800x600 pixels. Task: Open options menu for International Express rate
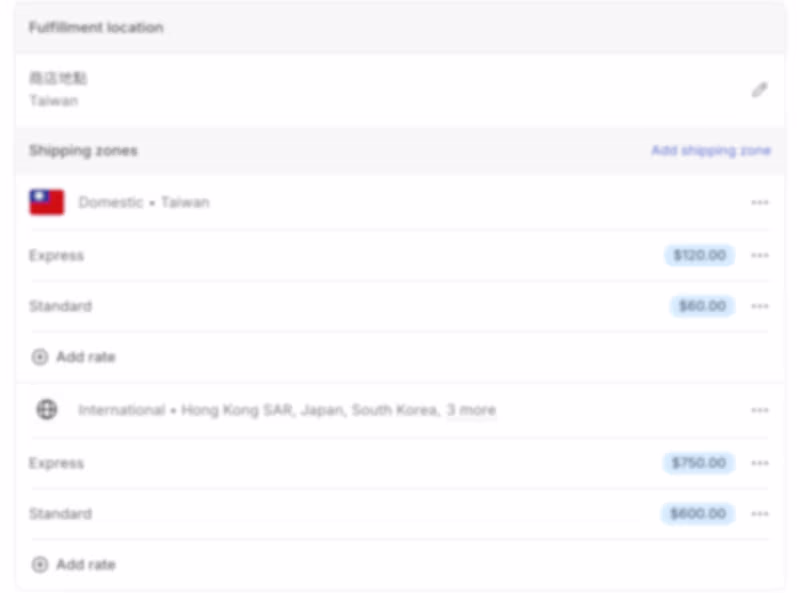tap(760, 463)
